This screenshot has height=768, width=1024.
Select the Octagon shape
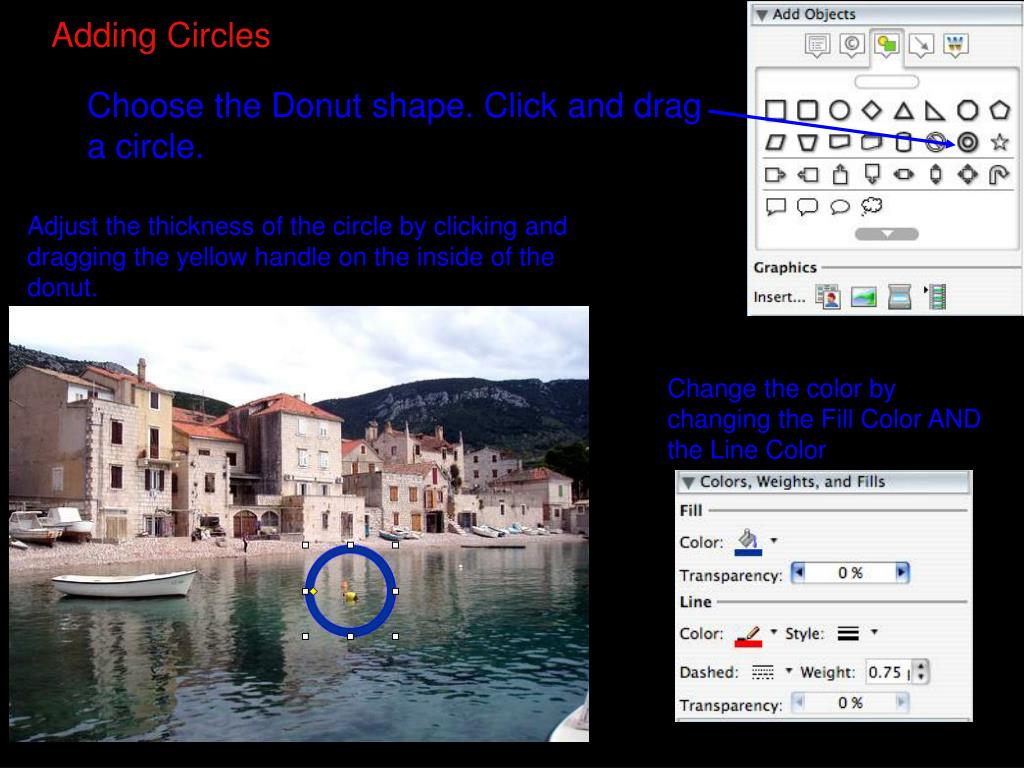(x=967, y=110)
